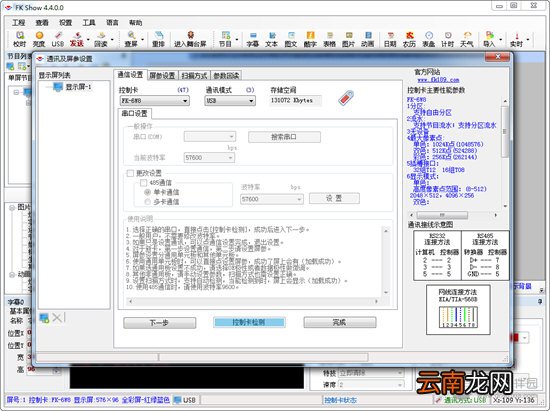Open the 控制卡 FK-6W8 dropdown
Image resolution: width=550 pixels, height=411 pixels.
pyautogui.click(x=155, y=101)
